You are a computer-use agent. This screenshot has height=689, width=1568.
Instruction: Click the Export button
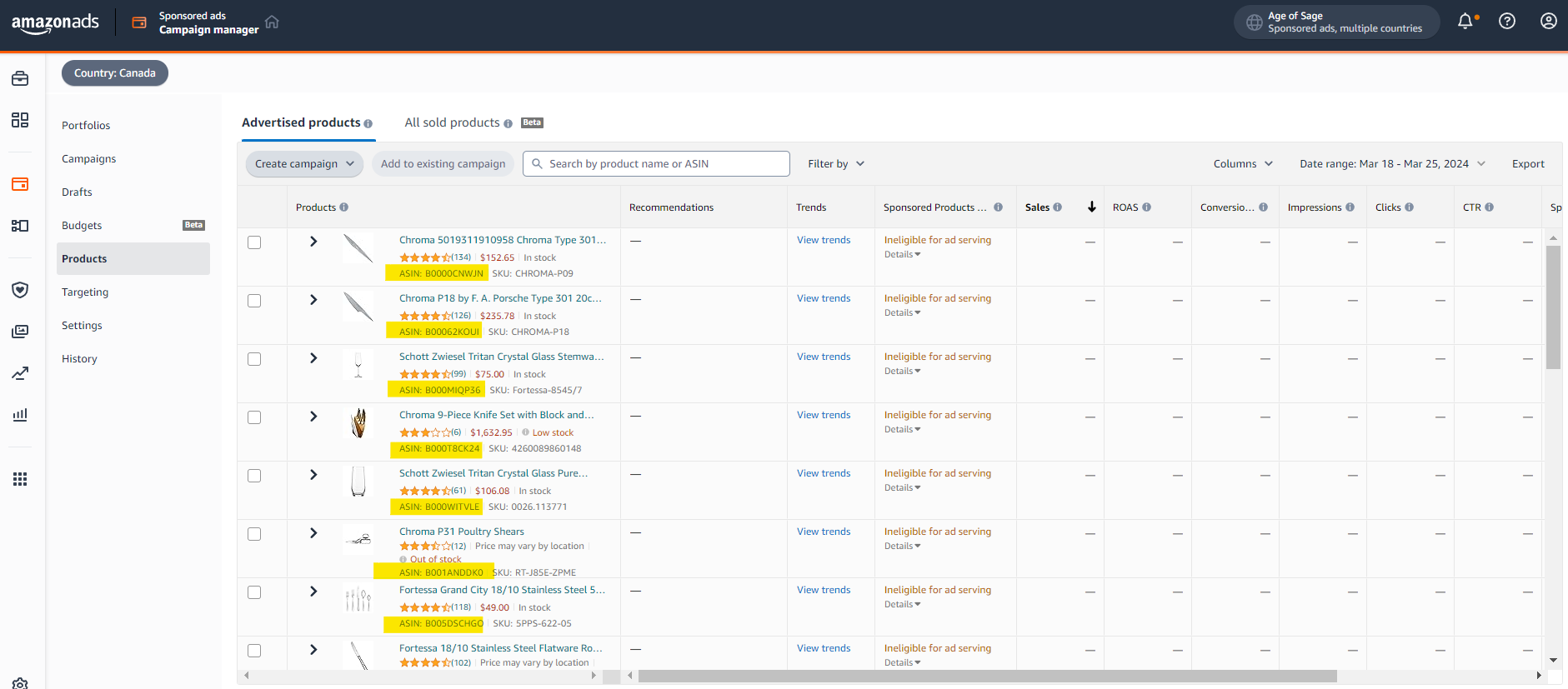coord(1528,164)
